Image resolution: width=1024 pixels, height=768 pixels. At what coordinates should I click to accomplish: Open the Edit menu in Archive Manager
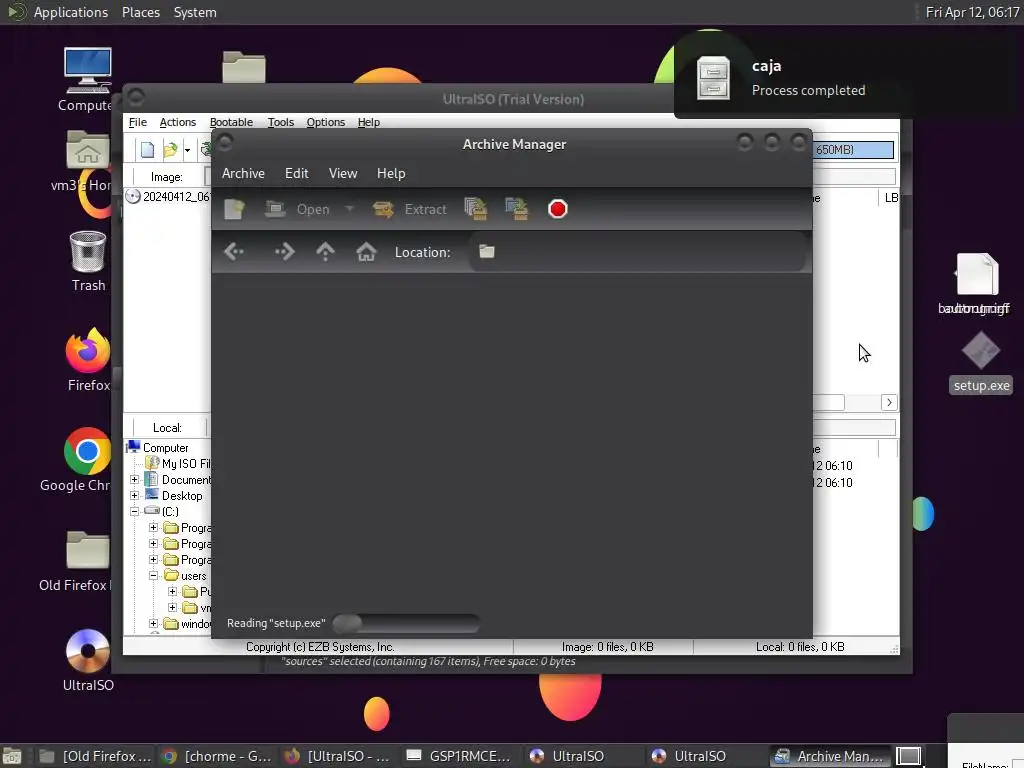tap(296, 173)
